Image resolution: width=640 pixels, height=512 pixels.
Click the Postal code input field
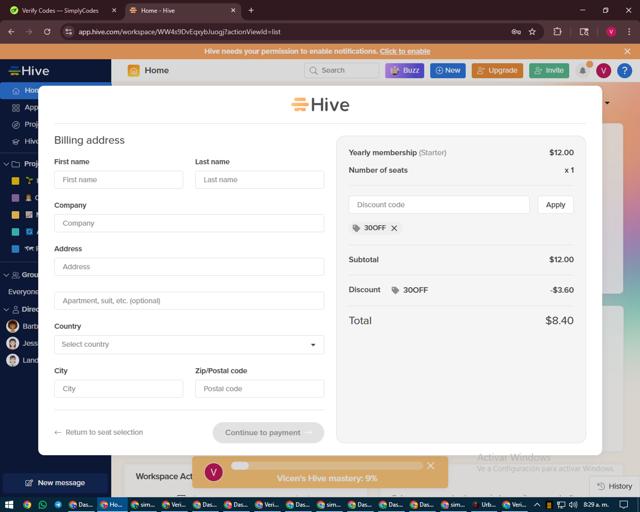(260, 389)
